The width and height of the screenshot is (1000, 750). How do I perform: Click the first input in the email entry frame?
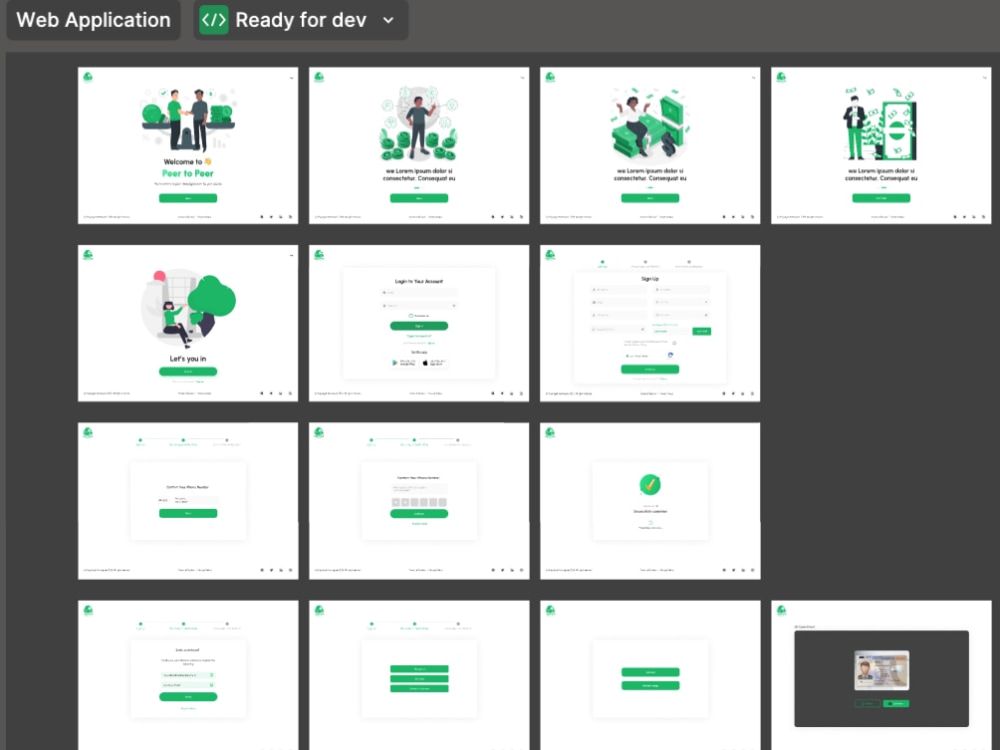(x=188, y=675)
